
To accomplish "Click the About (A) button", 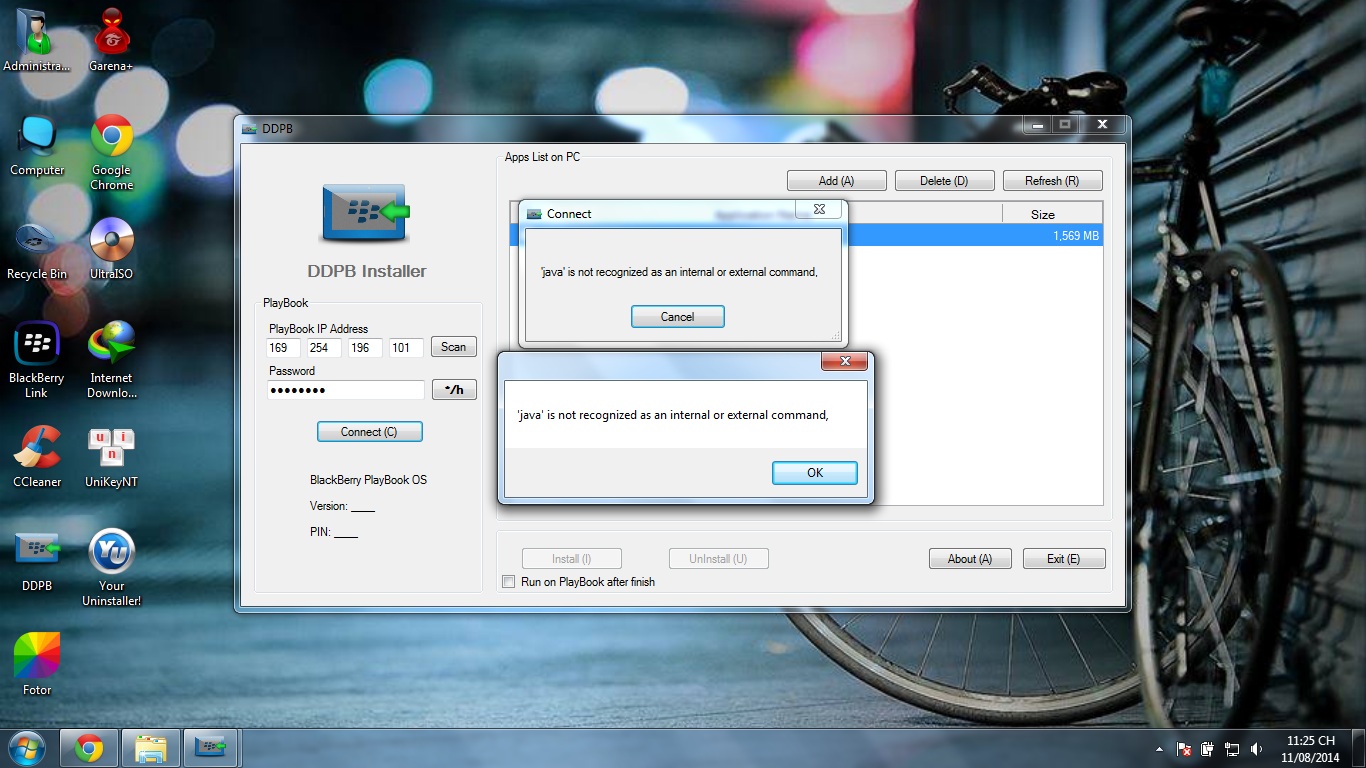I will pos(970,559).
